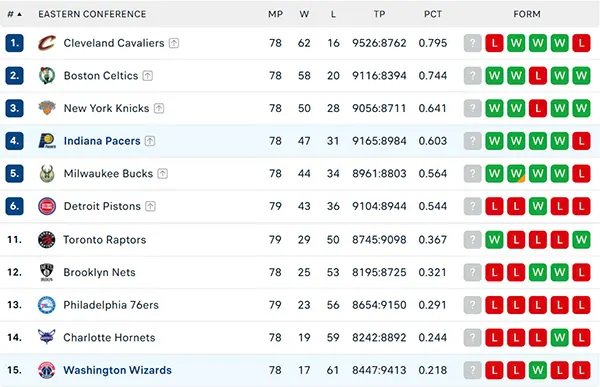This screenshot has height=387, width=600.
Task: Sort table by W column header
Action: coord(304,14)
